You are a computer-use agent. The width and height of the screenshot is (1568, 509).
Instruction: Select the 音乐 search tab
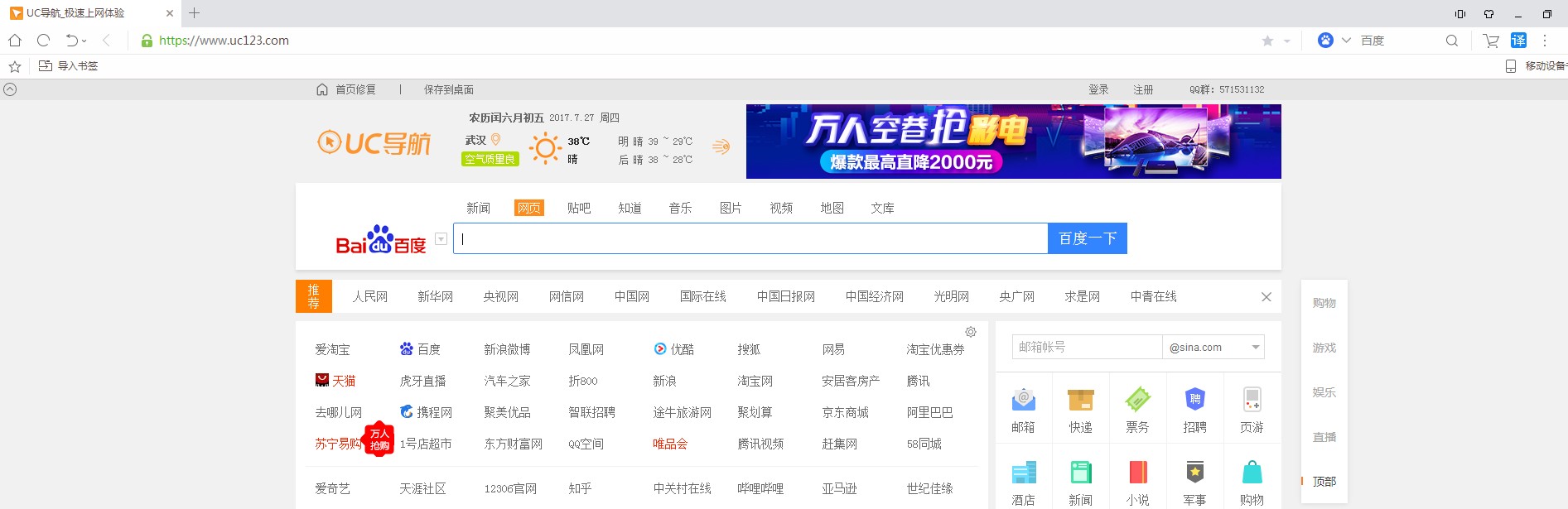[680, 209]
